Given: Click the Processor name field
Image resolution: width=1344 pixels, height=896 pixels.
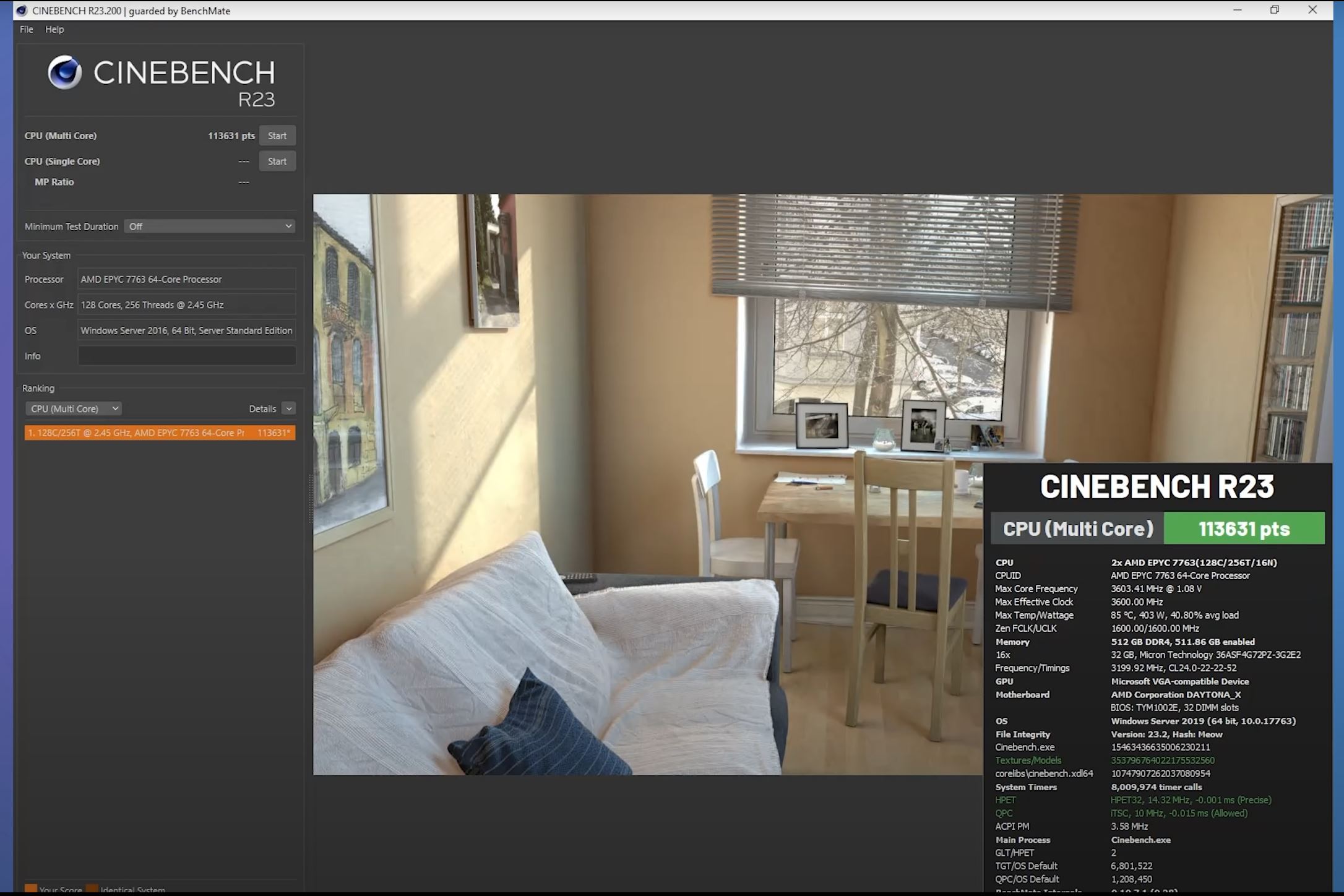Looking at the screenshot, I should (186, 279).
